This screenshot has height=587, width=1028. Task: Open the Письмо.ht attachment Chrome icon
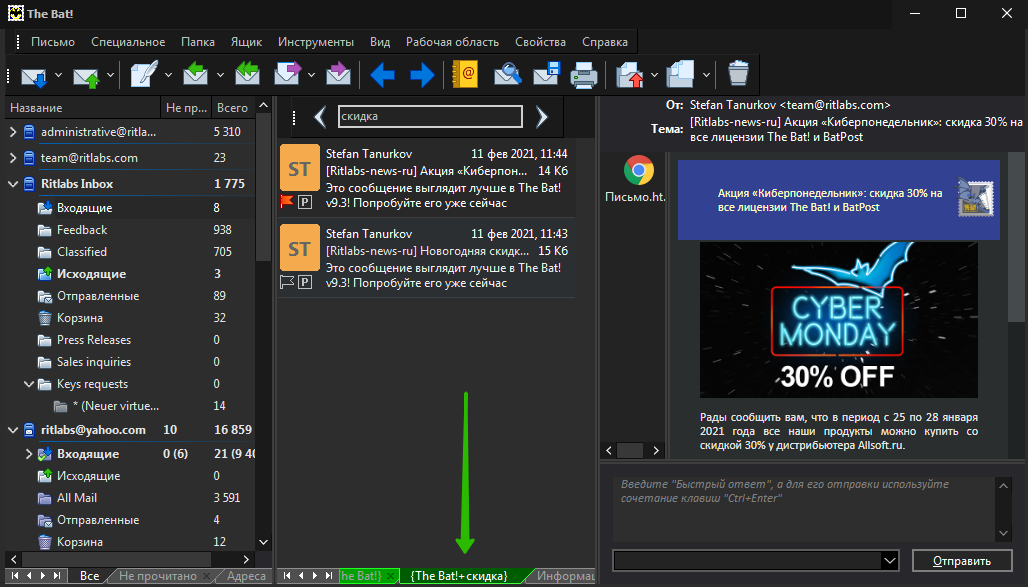639,171
